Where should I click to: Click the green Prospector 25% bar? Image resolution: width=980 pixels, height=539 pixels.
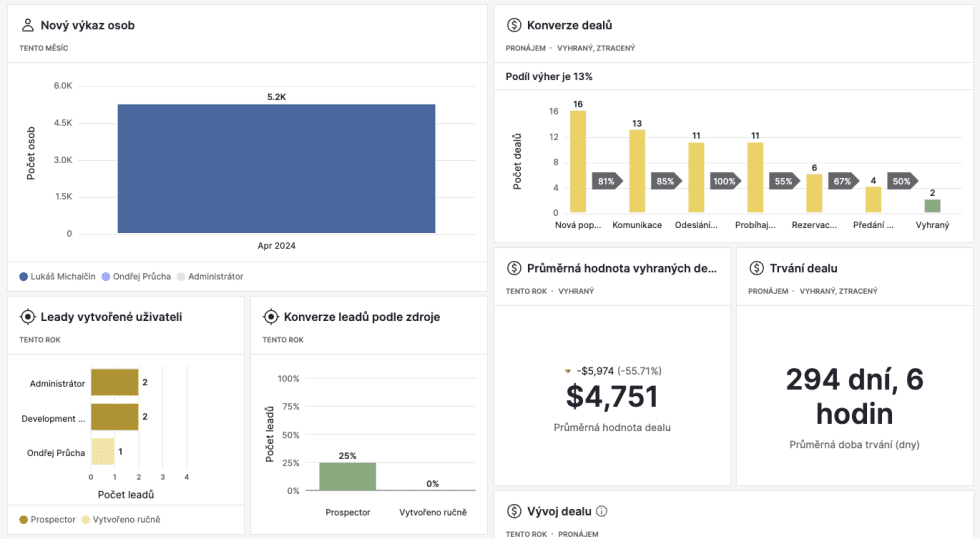(x=347, y=476)
